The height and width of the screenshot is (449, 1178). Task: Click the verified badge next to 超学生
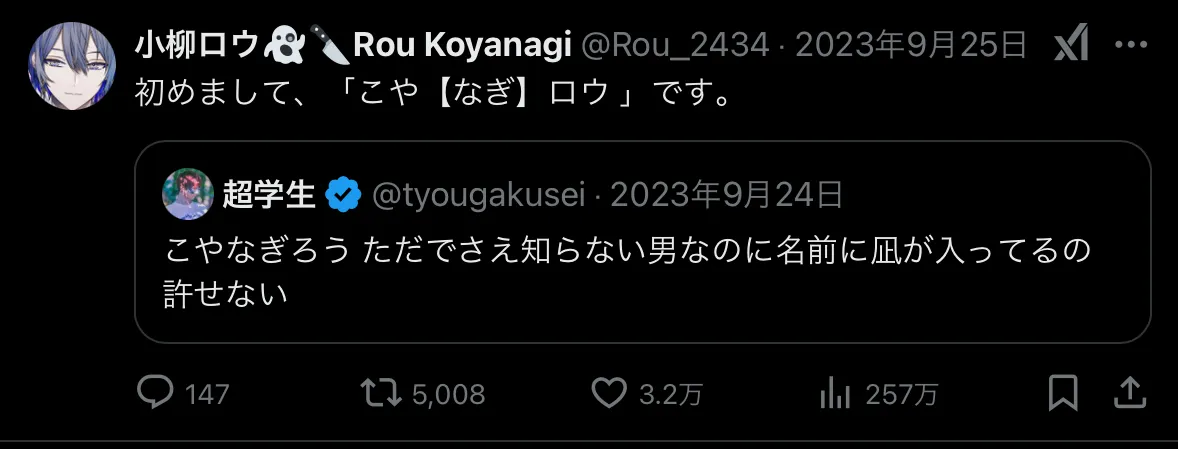pos(343,195)
